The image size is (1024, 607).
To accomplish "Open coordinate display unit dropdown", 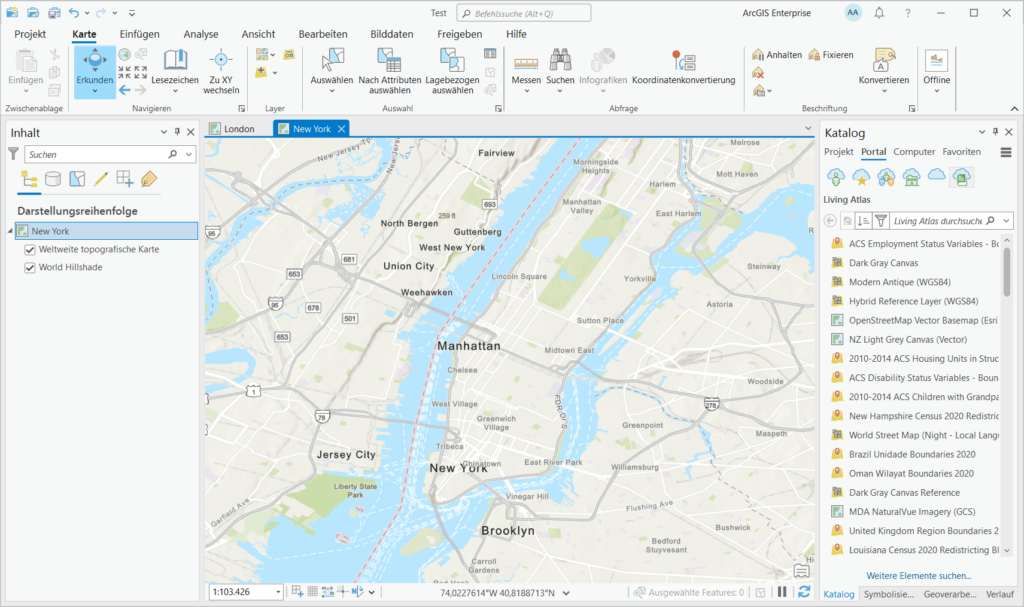I will (x=566, y=593).
